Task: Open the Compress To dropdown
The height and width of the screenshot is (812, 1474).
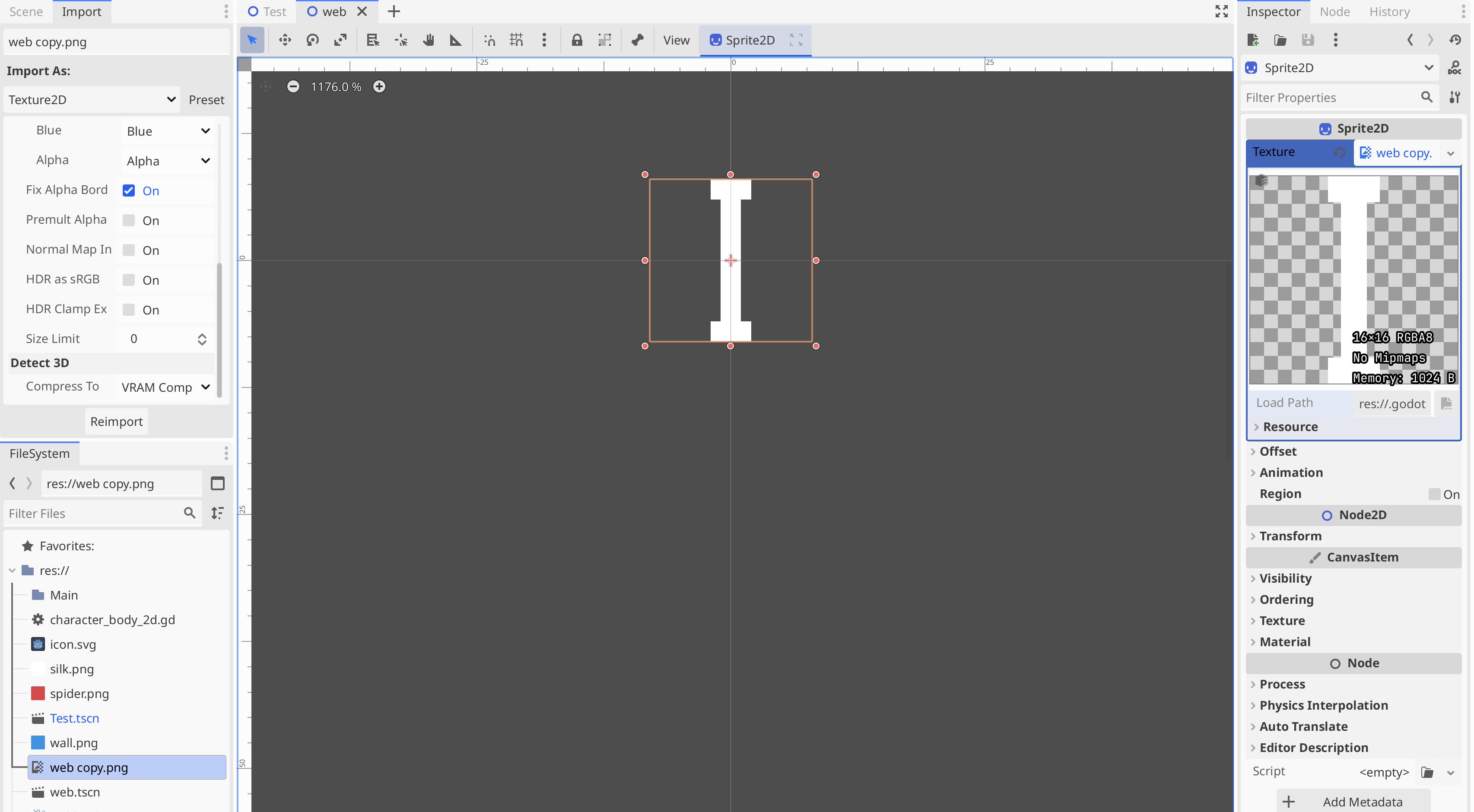Action: (165, 387)
